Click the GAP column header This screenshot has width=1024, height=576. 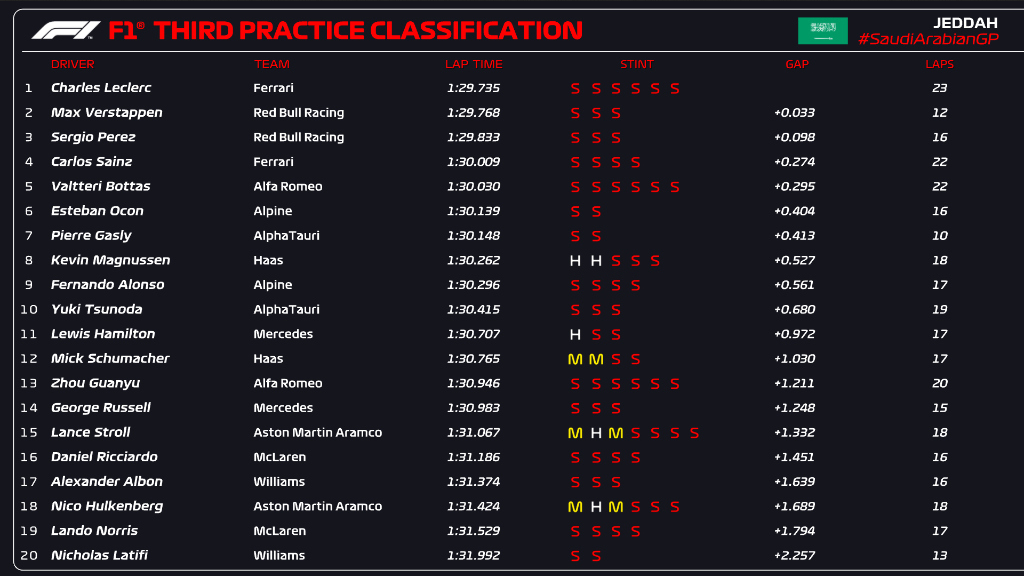(797, 64)
